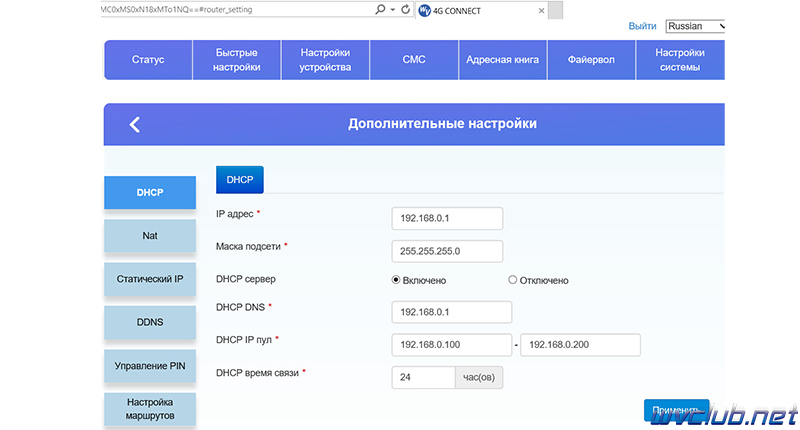Click the IP адрес input field
Viewport: 800px width, 430px height.
click(447, 218)
